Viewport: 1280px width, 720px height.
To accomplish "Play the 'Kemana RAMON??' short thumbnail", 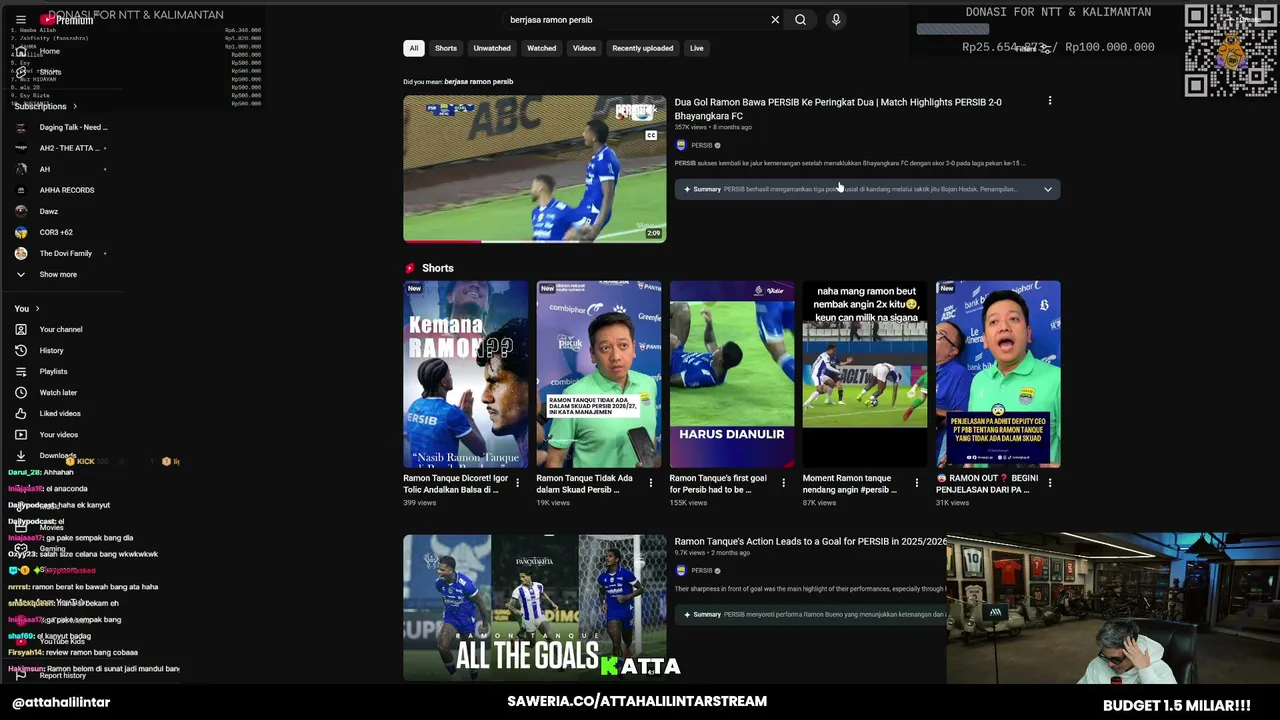I will (x=466, y=374).
